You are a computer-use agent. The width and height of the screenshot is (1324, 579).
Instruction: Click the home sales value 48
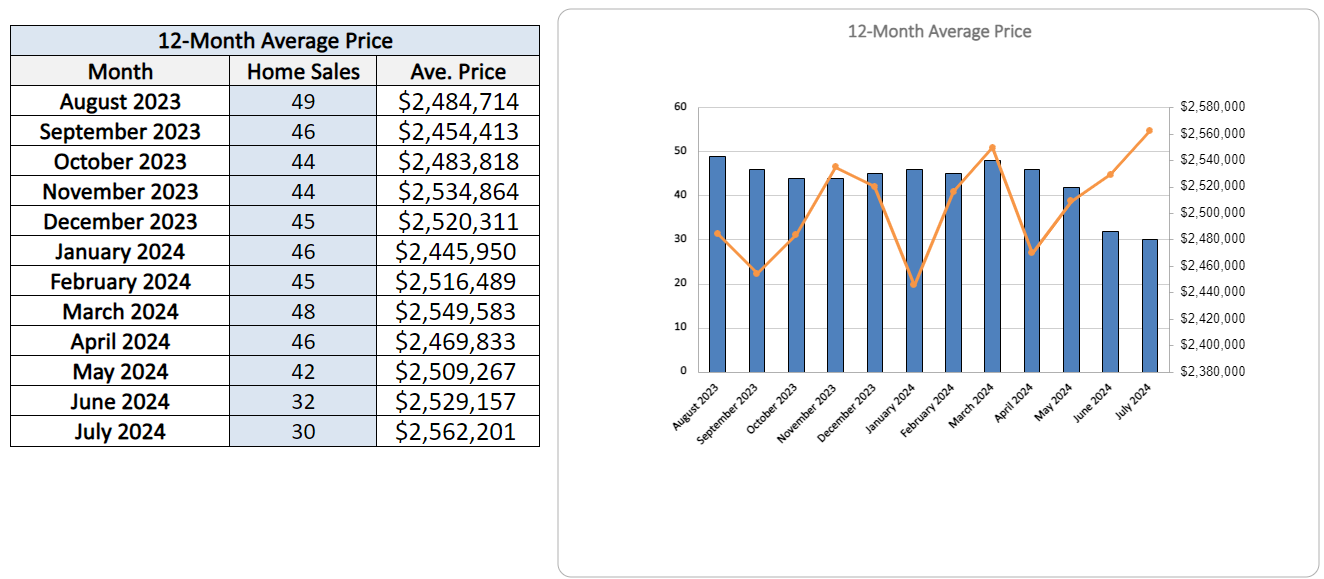point(304,311)
